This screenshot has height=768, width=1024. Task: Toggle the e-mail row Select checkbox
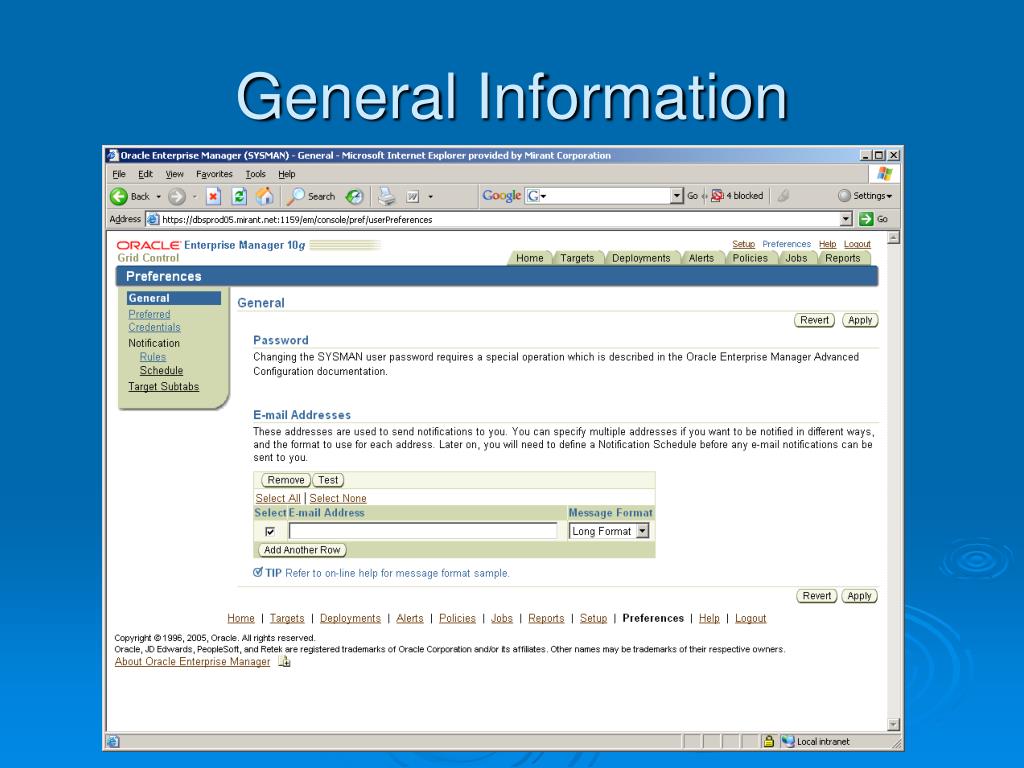point(270,532)
